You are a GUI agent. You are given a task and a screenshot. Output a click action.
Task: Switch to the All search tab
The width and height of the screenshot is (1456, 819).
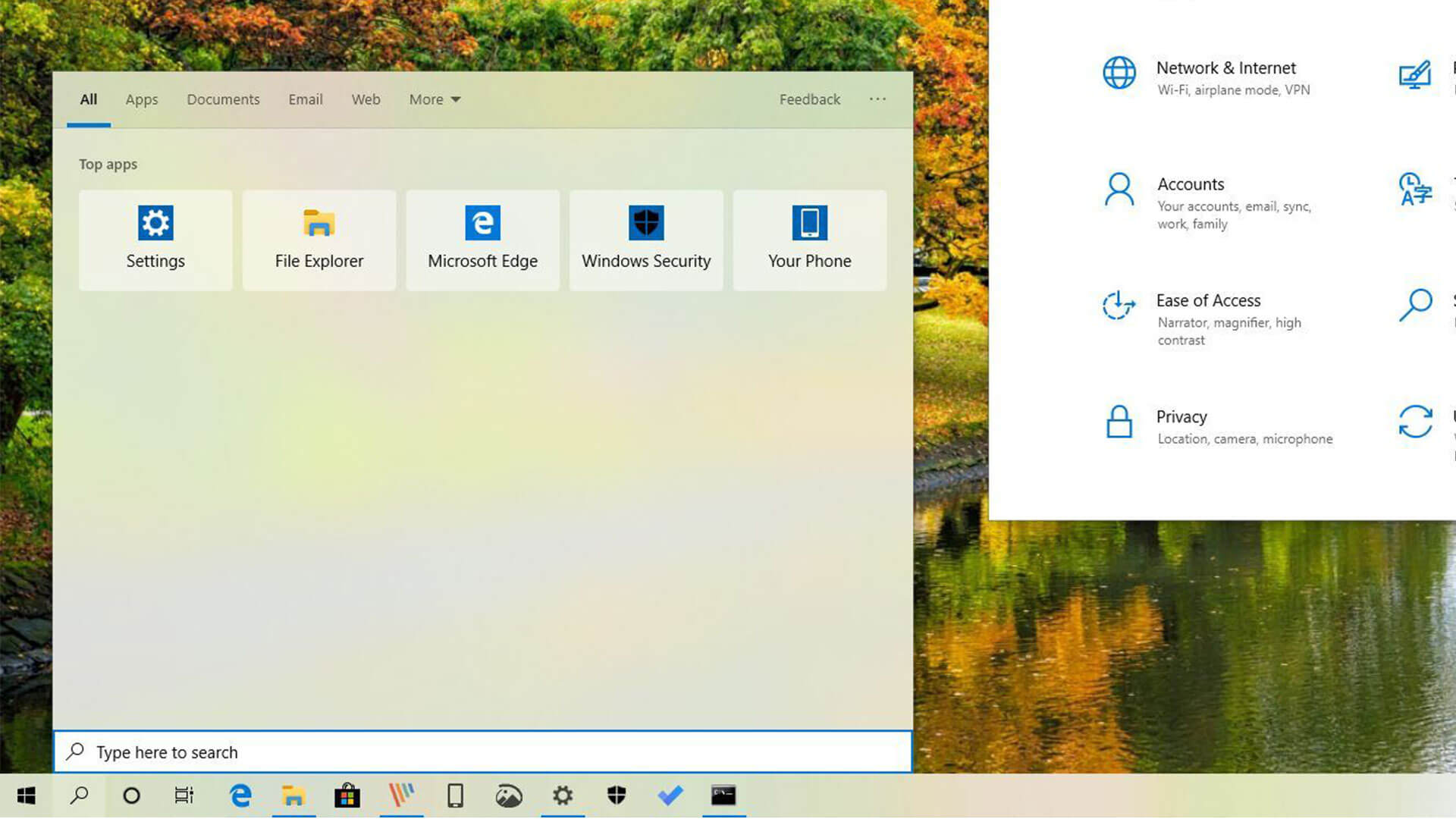tap(89, 99)
